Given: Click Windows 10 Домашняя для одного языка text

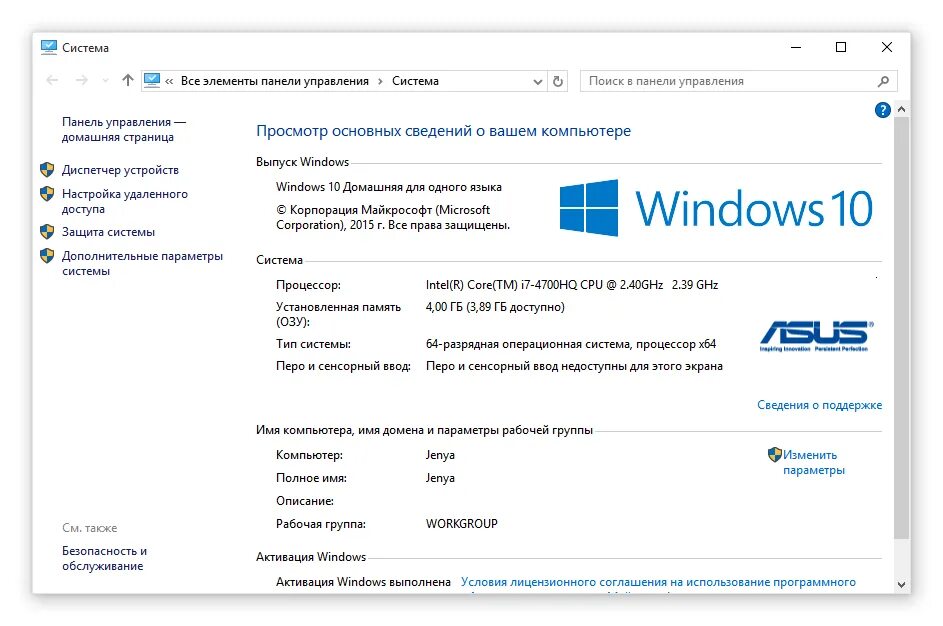Looking at the screenshot, I should pyautogui.click(x=389, y=187).
